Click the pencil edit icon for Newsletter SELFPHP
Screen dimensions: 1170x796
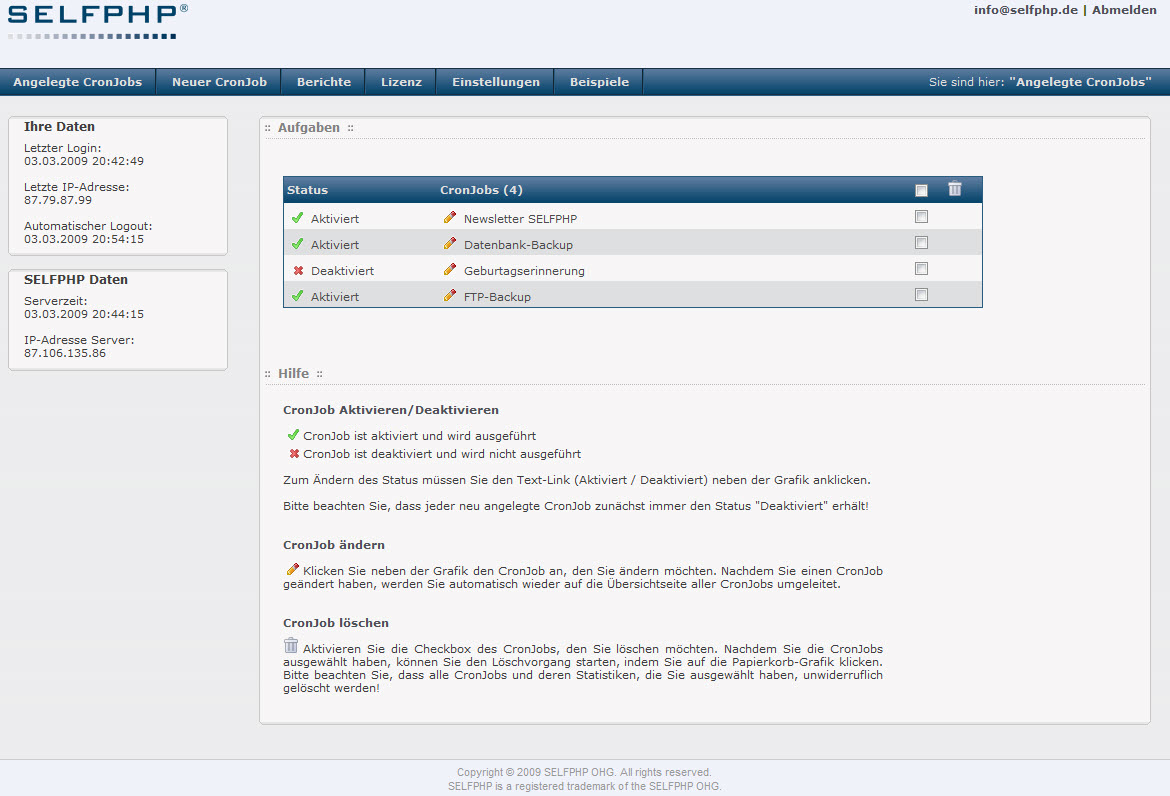450,218
